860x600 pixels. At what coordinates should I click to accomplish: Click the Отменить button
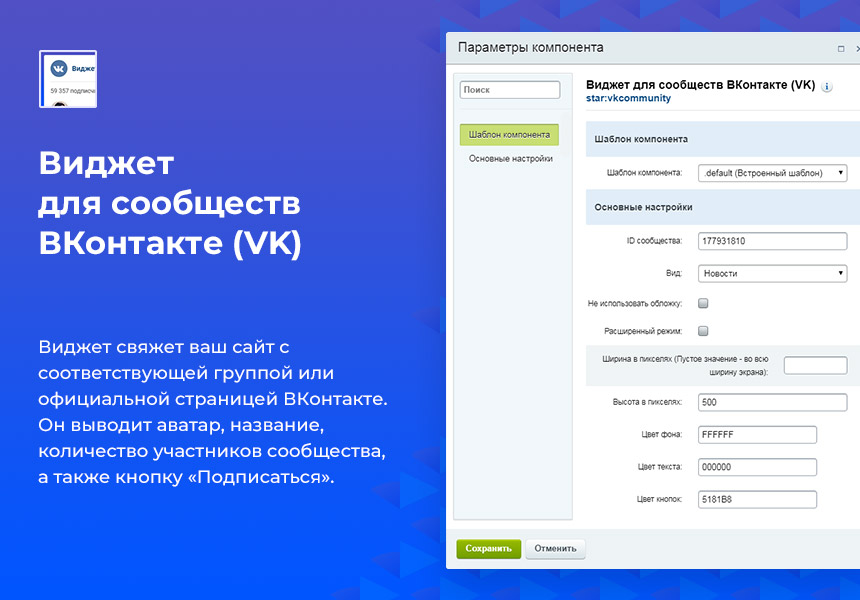tap(555, 548)
